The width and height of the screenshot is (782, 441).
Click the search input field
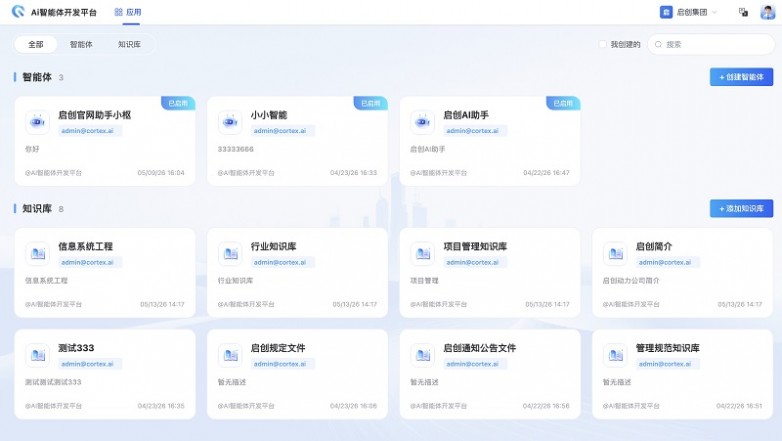pyautogui.click(x=711, y=44)
